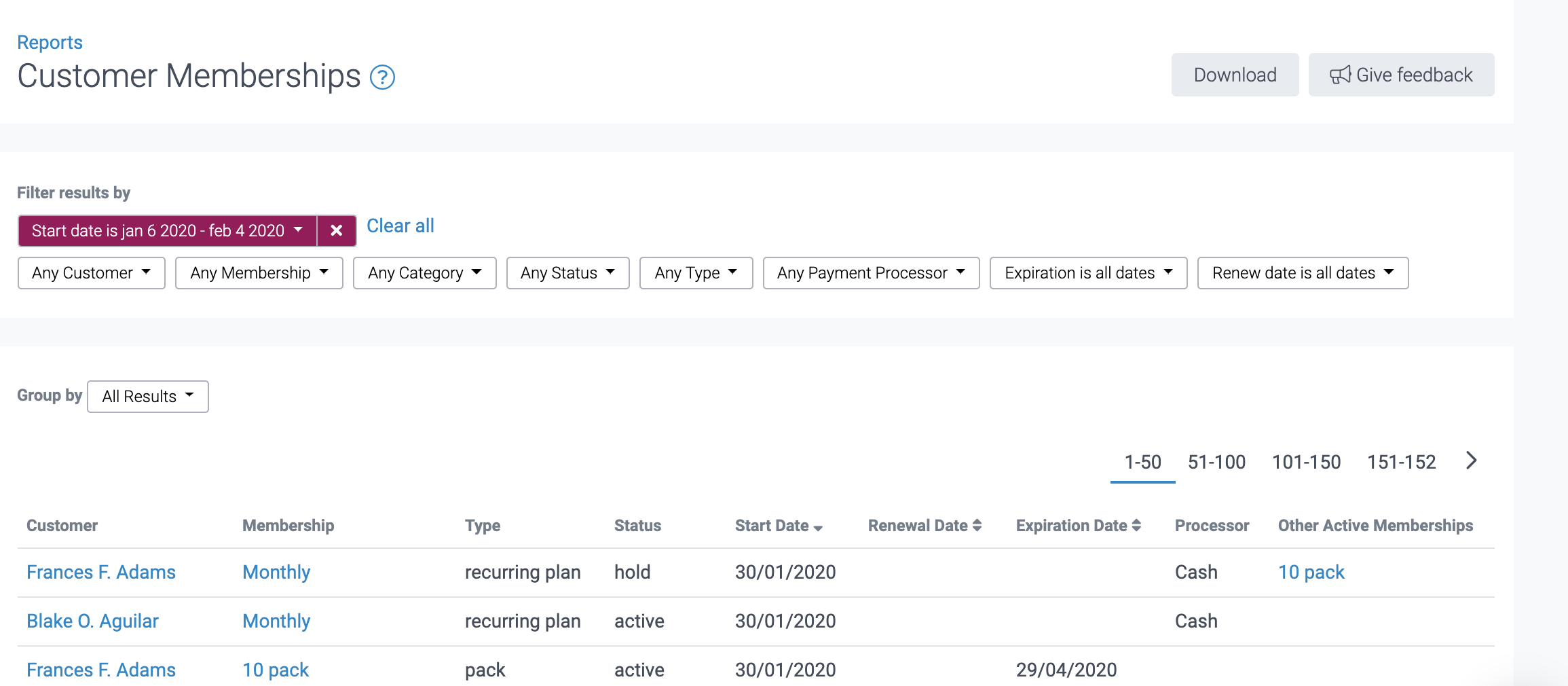Sort by Expiration Date column arrows
Viewport: 1568px width, 686px height.
pos(1136,525)
